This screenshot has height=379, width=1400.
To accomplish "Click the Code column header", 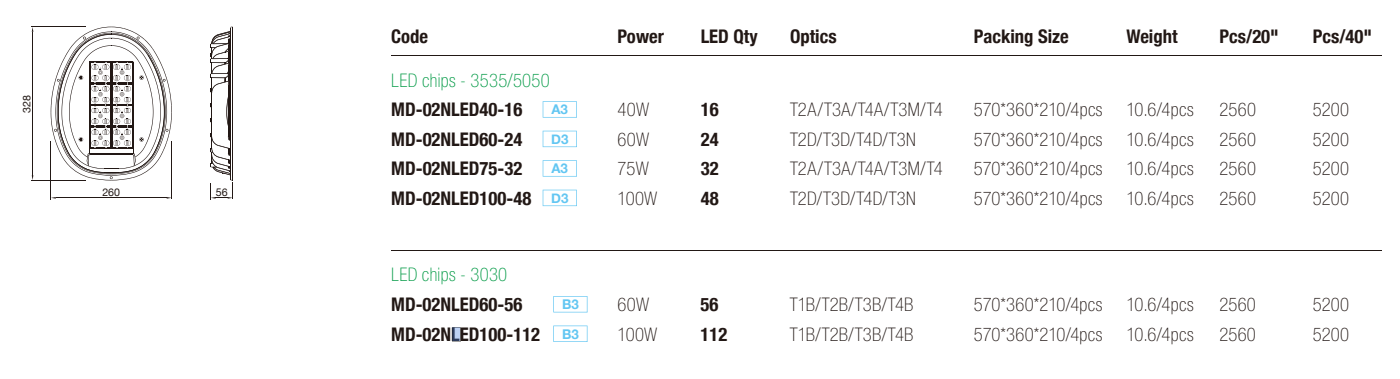I will pos(409,37).
